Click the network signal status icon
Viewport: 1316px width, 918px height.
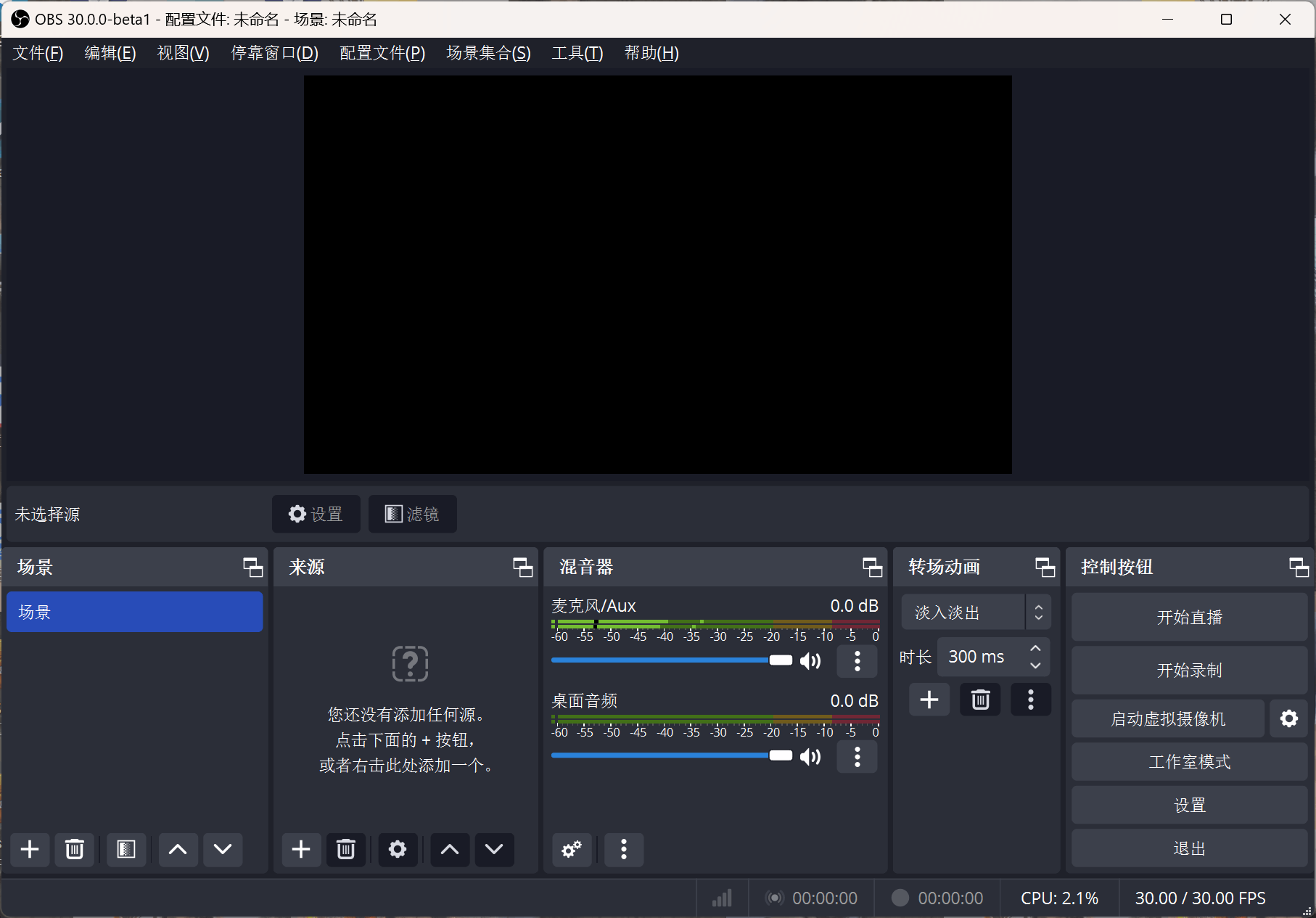(x=722, y=898)
